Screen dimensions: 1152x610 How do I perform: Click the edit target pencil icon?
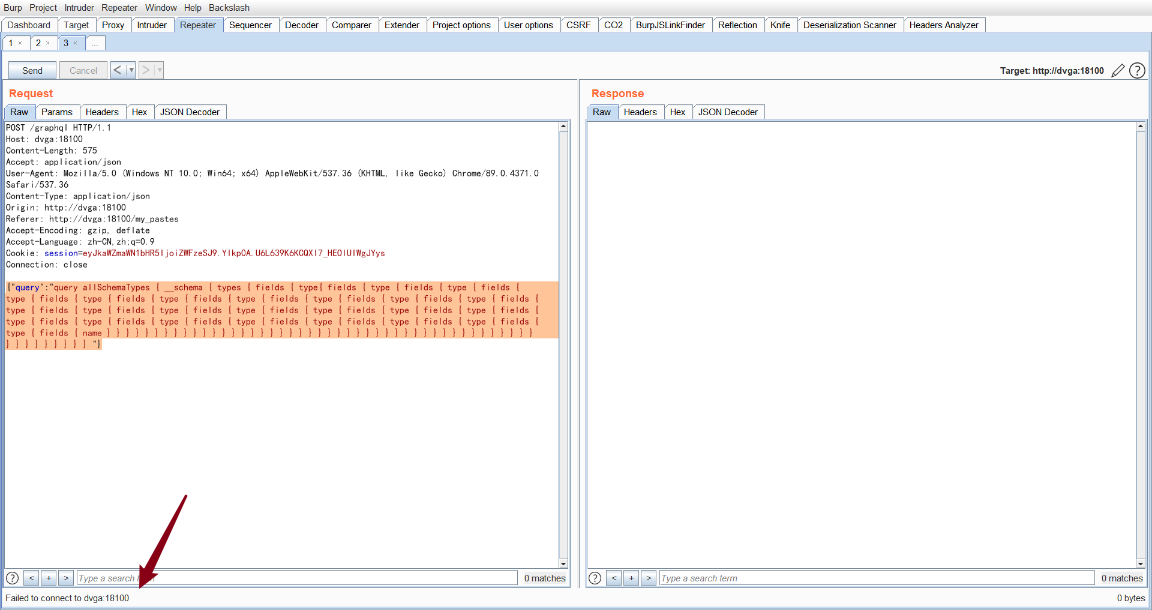click(1118, 71)
